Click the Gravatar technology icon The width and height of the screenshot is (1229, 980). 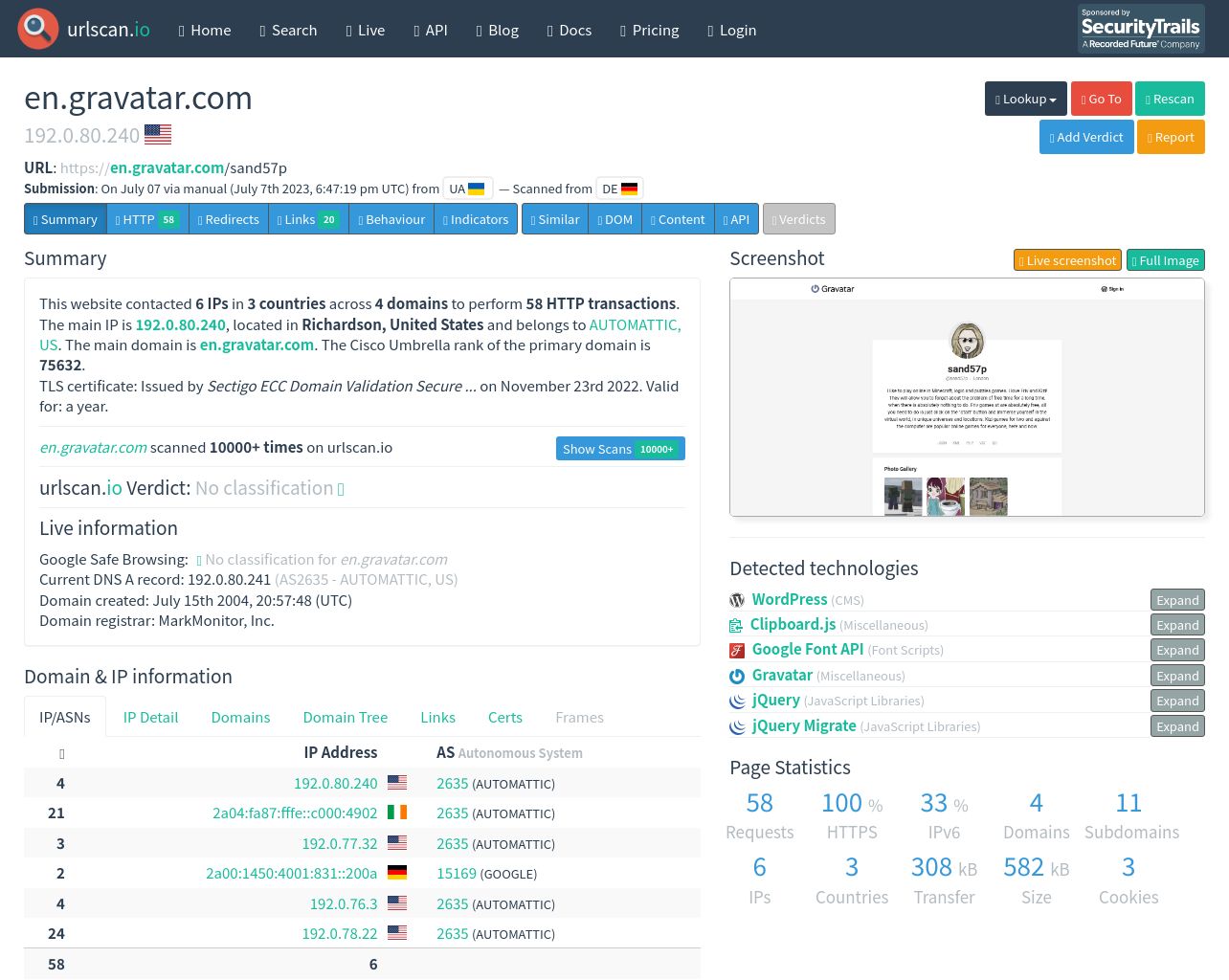click(x=737, y=676)
